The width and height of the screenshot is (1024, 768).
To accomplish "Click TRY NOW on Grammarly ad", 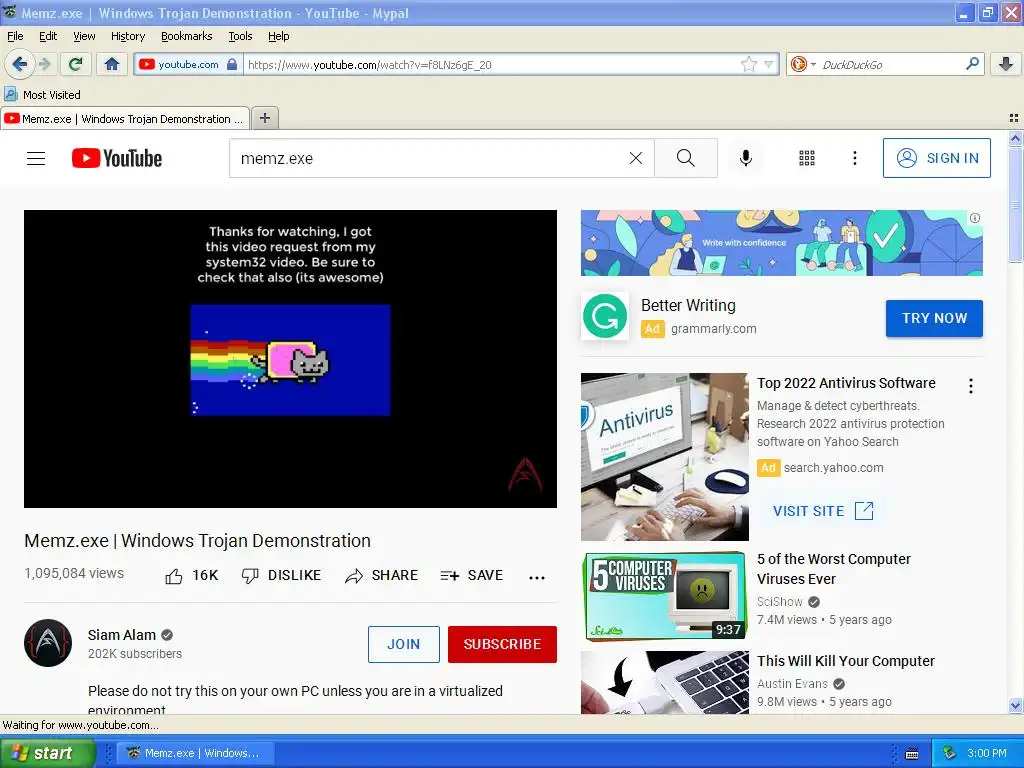I will [934, 318].
